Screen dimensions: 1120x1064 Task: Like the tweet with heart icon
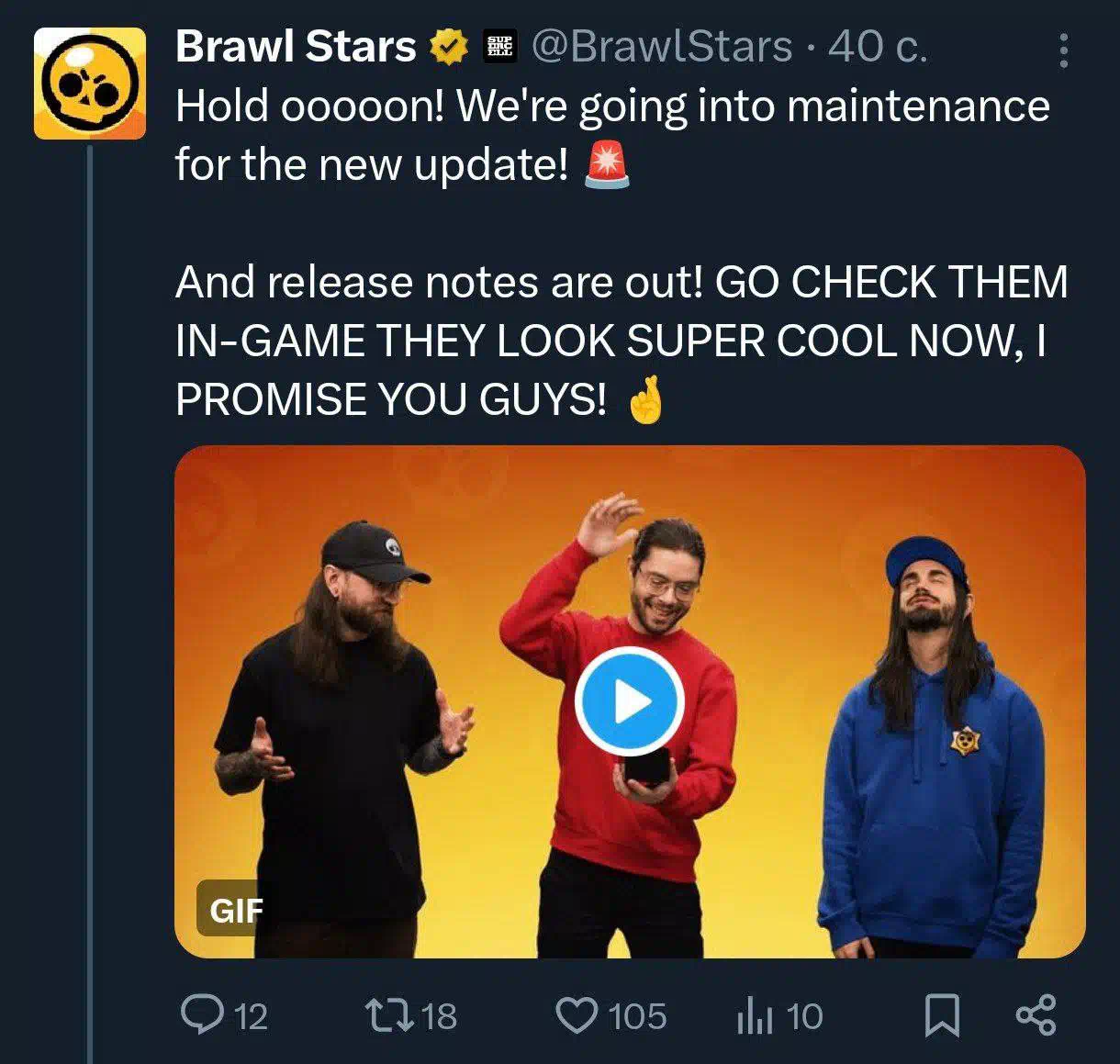577,1015
